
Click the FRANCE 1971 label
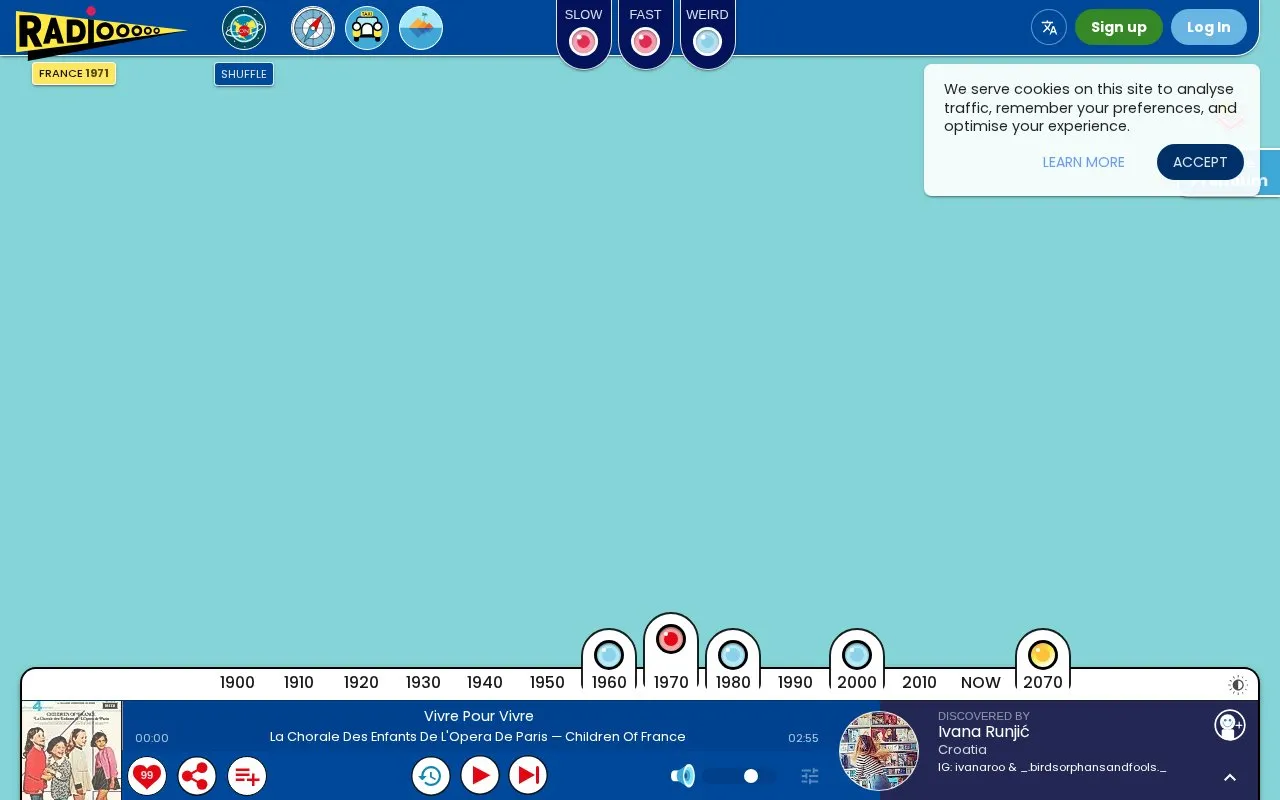[74, 74]
